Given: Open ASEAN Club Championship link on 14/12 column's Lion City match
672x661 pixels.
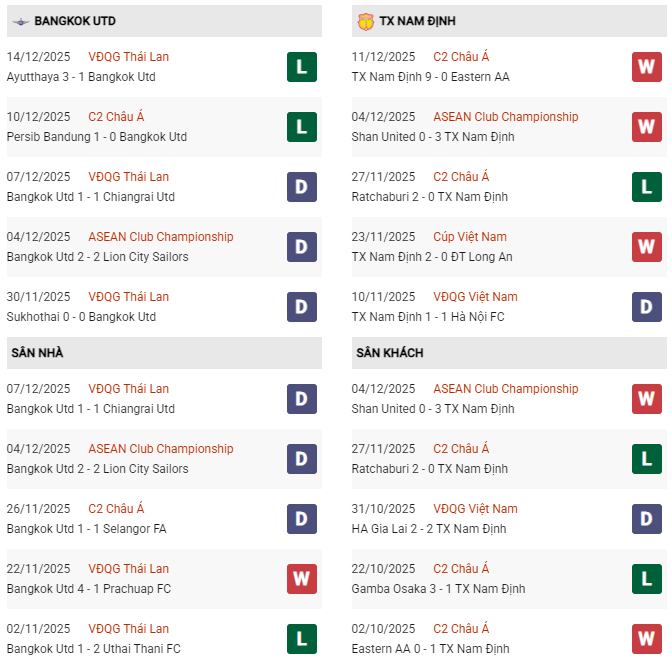Looking at the screenshot, I should [161, 237].
